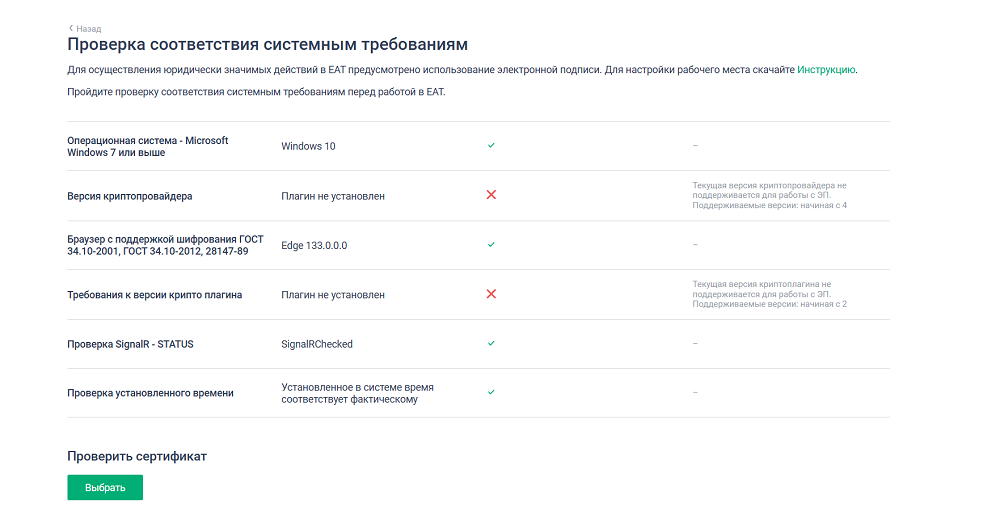Screen dimensions: 1000x511
Task: Click the 'Проверка SignalR - STATUS' label
Action: click(x=130, y=344)
